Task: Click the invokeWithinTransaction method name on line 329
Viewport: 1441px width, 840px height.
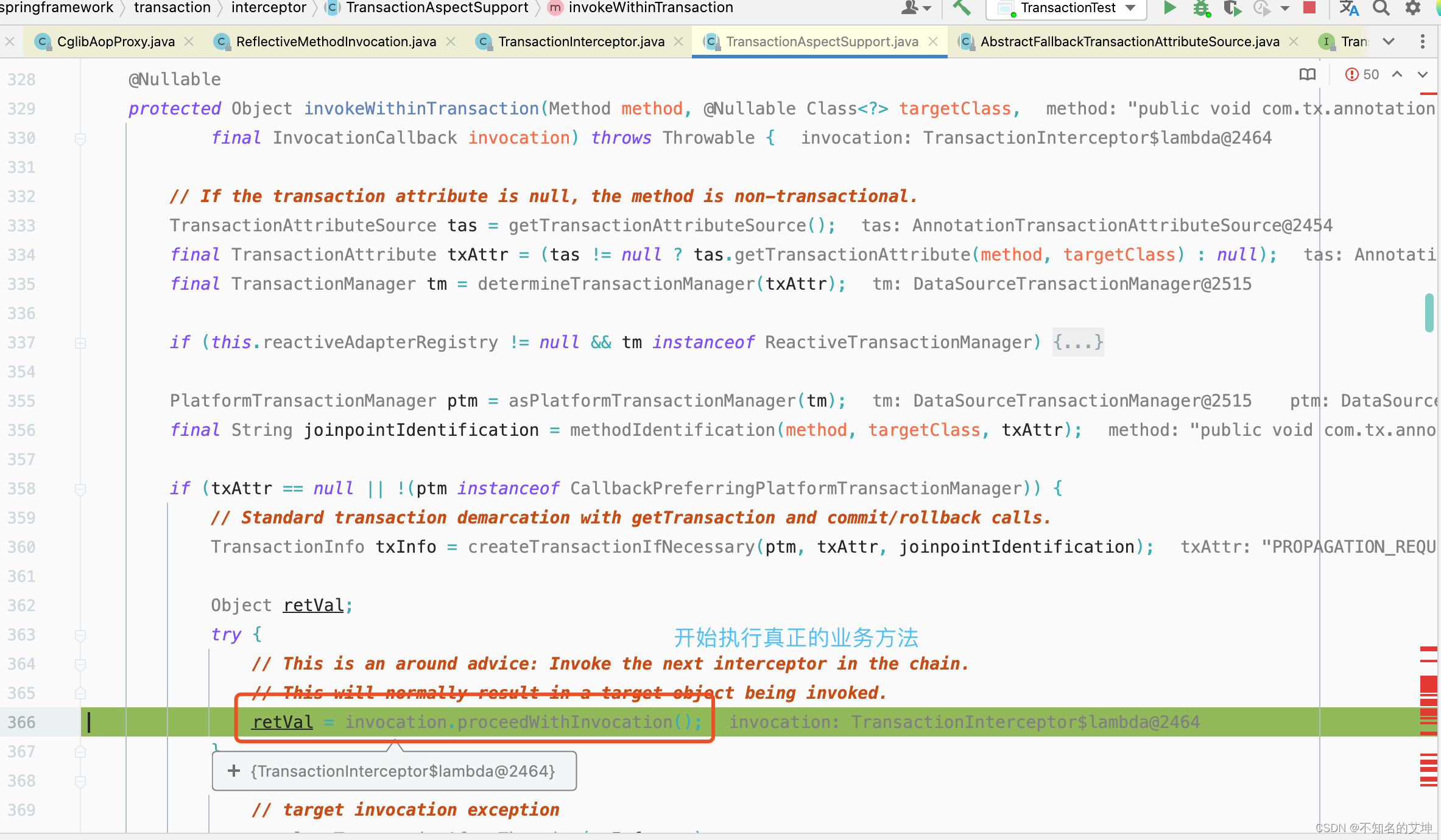Action: click(x=421, y=108)
